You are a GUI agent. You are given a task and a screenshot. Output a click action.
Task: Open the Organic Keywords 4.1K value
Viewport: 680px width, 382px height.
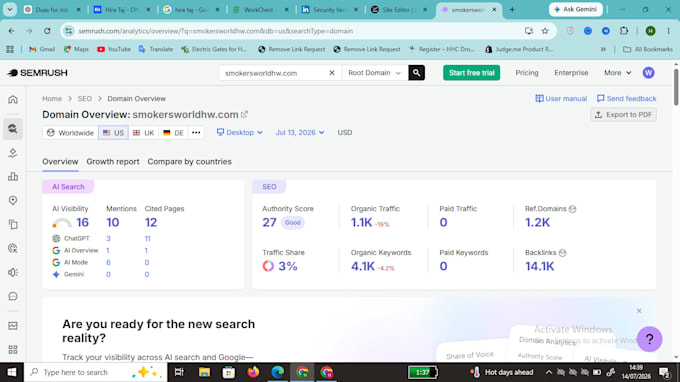(363, 266)
